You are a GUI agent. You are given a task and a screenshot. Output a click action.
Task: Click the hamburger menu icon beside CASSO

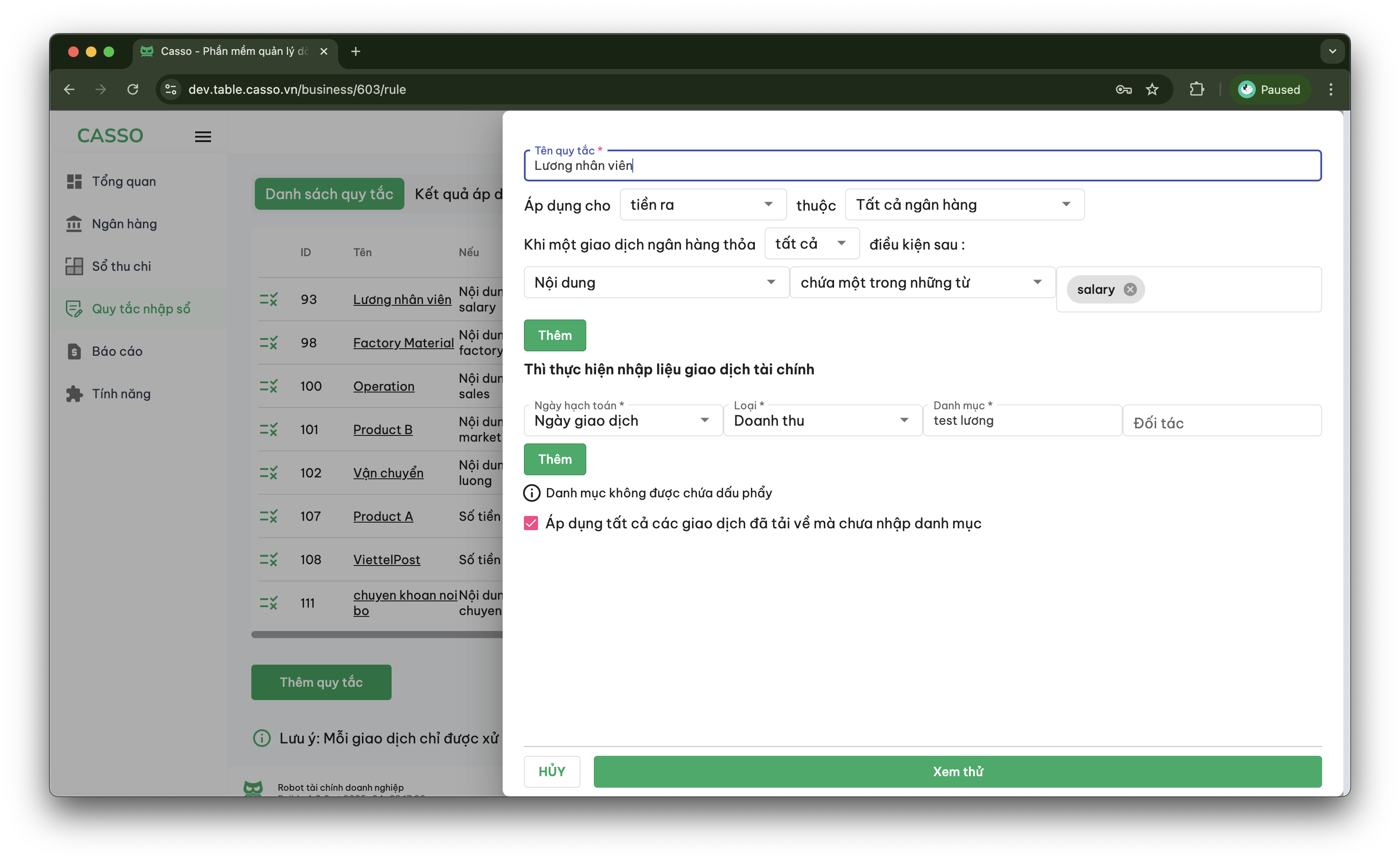pyautogui.click(x=203, y=137)
